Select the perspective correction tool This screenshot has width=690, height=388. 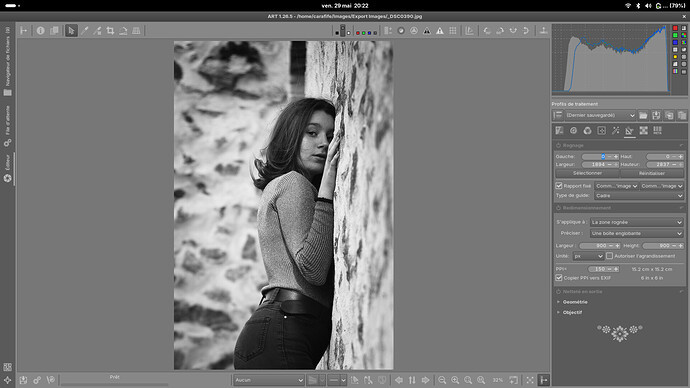[136, 30]
